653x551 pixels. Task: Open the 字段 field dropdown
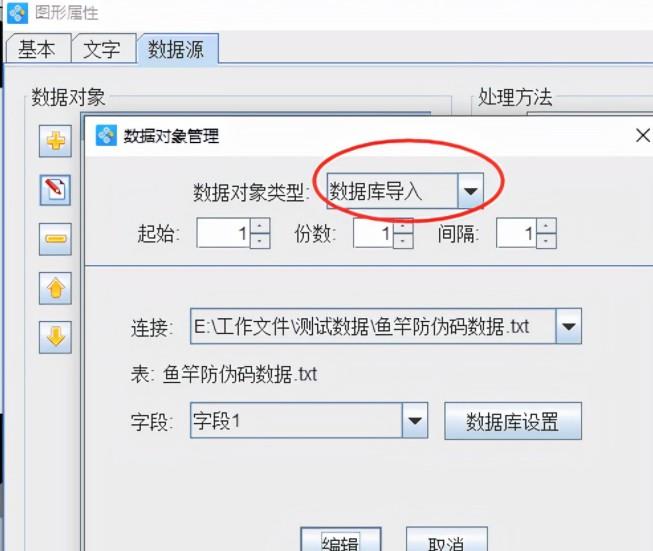pos(415,420)
